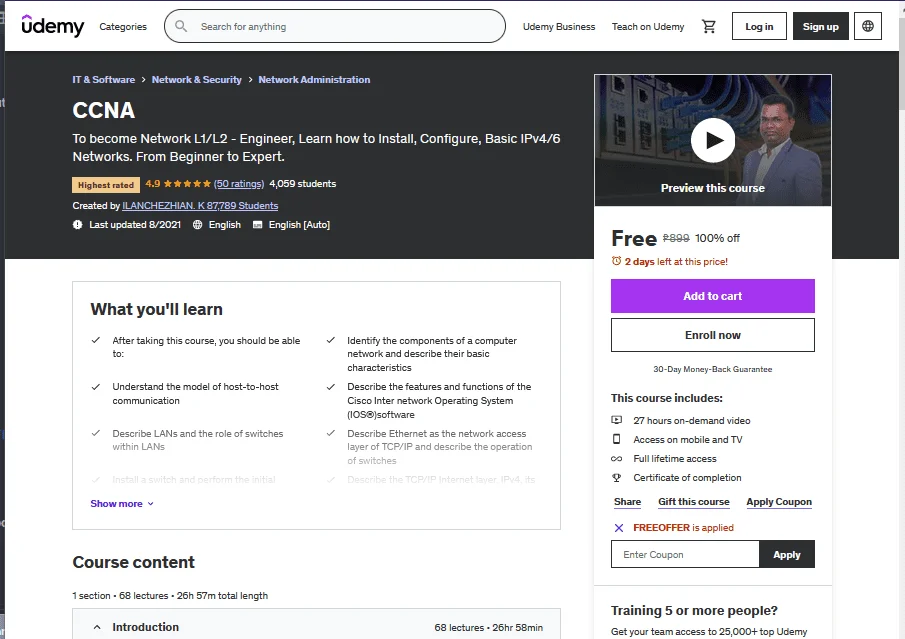
Task: Click Apply Coupon link
Action: click(x=779, y=502)
